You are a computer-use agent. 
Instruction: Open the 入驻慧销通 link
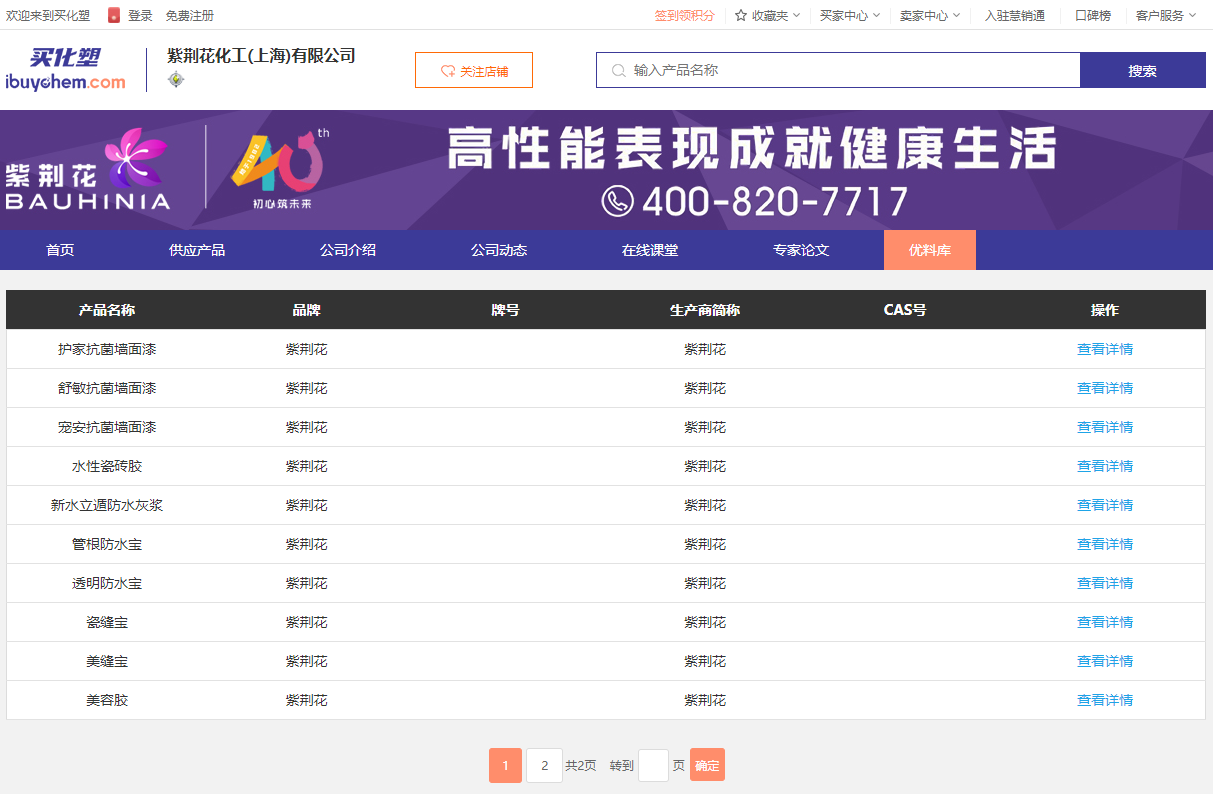click(x=1015, y=15)
